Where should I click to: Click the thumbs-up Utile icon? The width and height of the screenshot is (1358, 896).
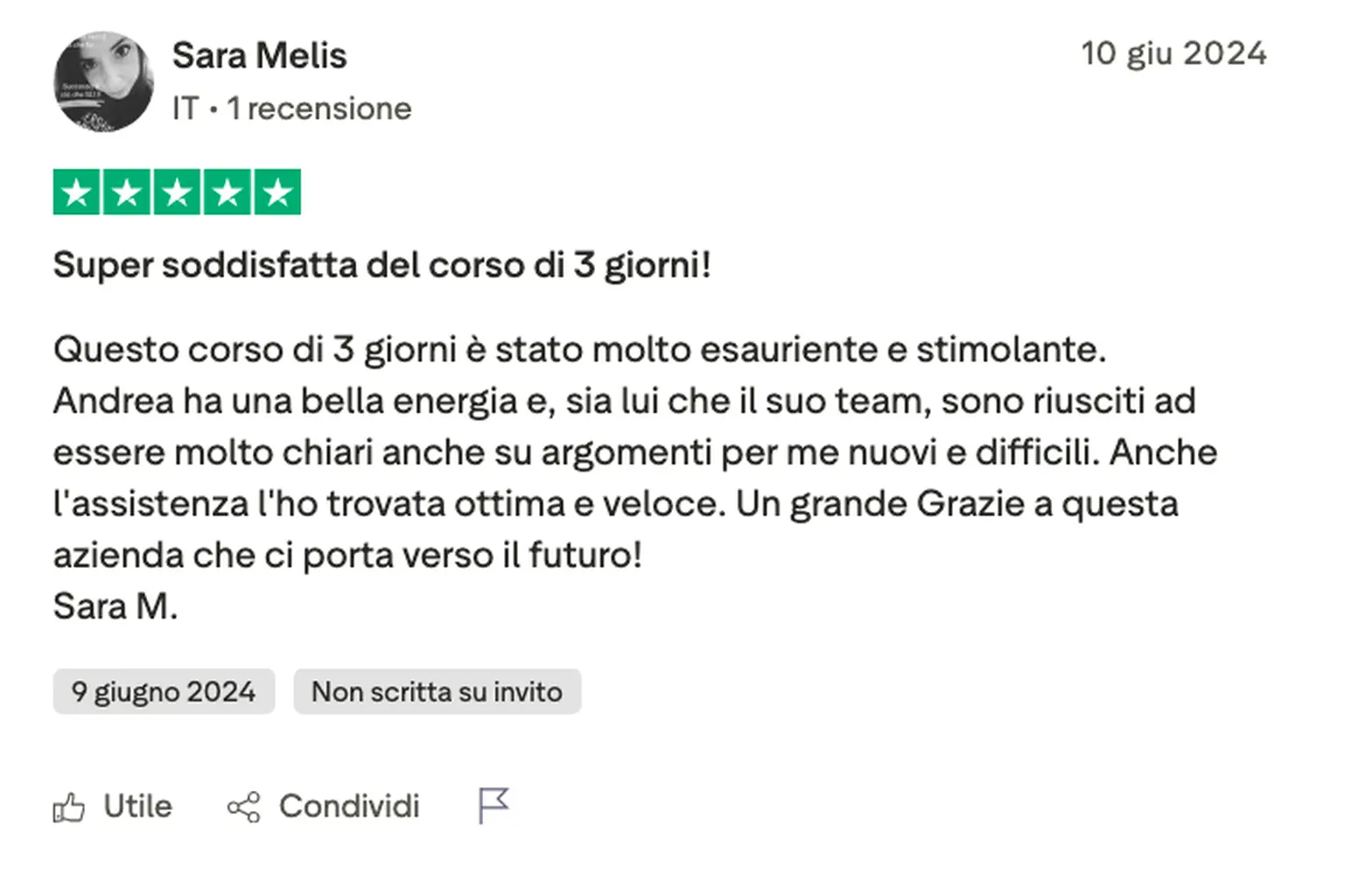point(69,807)
